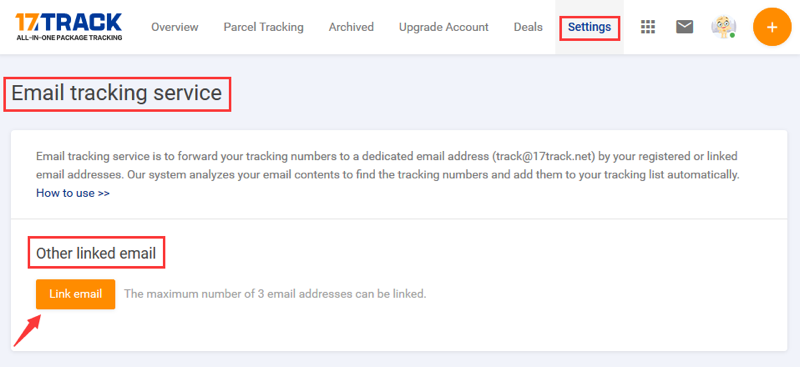Select the Settings tab
Screen dimensions: 800x367
tap(589, 27)
